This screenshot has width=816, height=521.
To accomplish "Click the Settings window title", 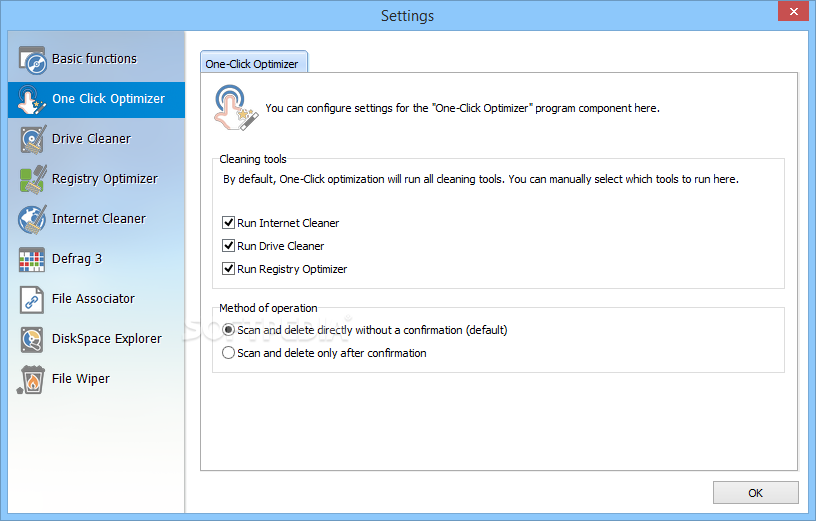I will pos(407,16).
